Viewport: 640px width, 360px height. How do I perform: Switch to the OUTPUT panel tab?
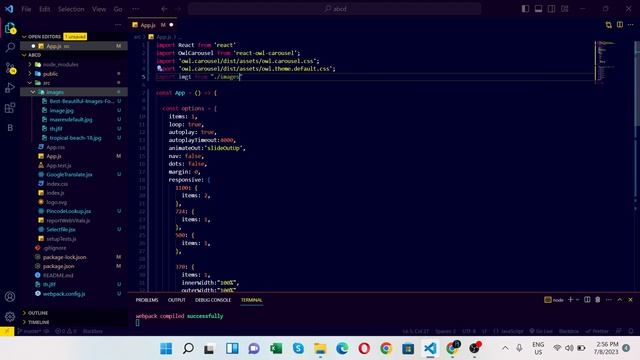[x=177, y=300]
